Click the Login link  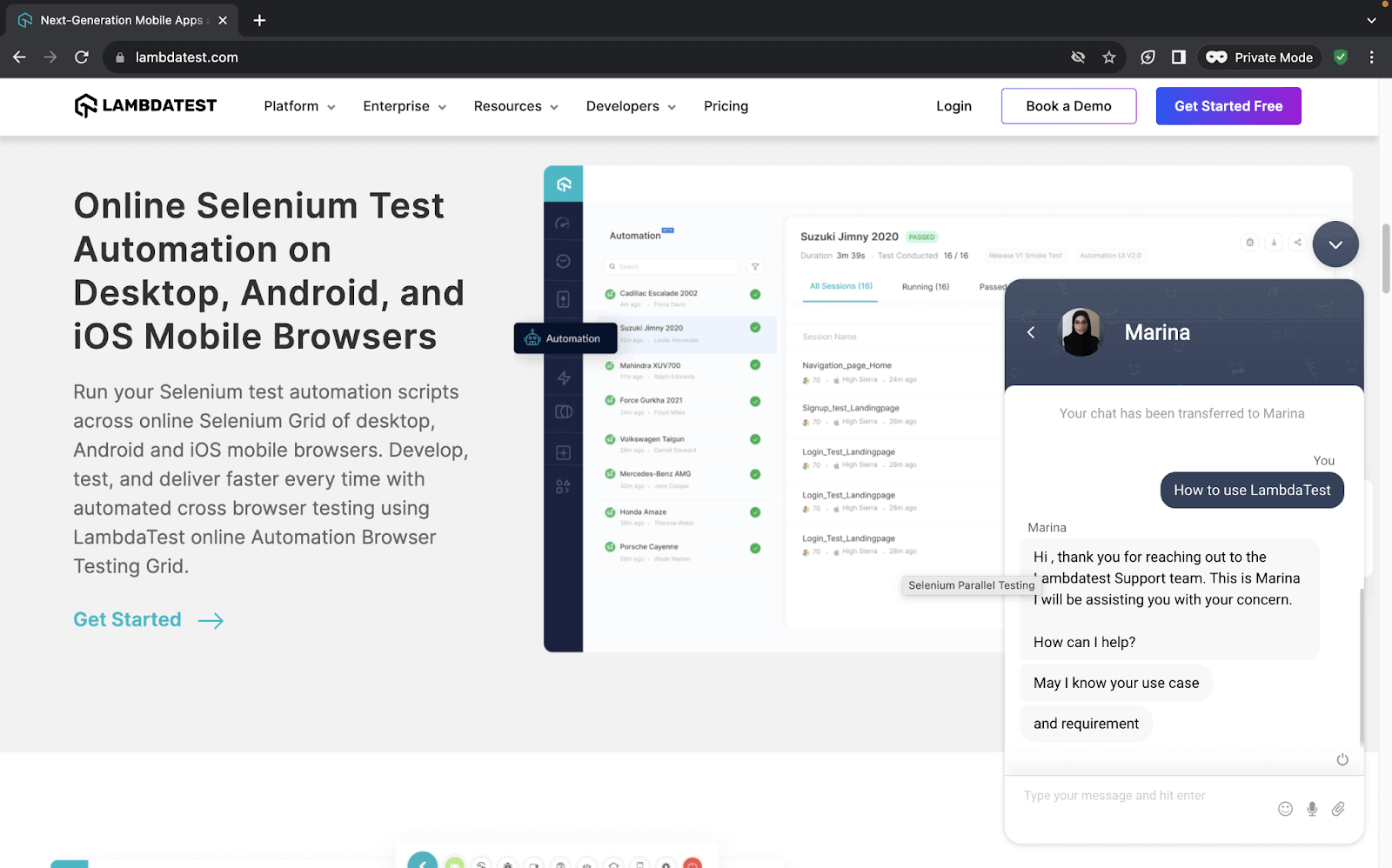pyautogui.click(x=954, y=106)
